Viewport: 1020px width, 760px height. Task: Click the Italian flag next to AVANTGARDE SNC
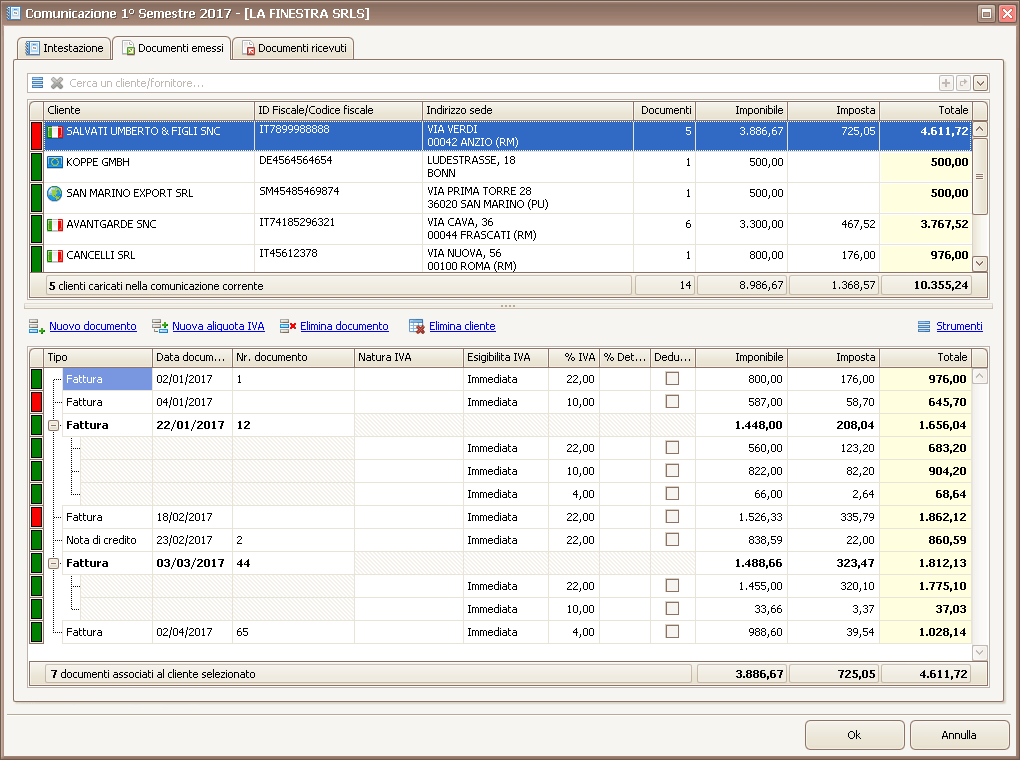[55, 225]
